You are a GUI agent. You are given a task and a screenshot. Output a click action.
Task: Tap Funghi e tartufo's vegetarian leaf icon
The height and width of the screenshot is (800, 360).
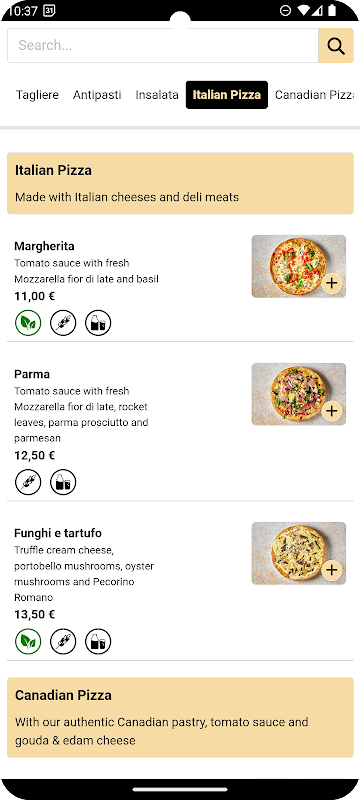coord(28,641)
